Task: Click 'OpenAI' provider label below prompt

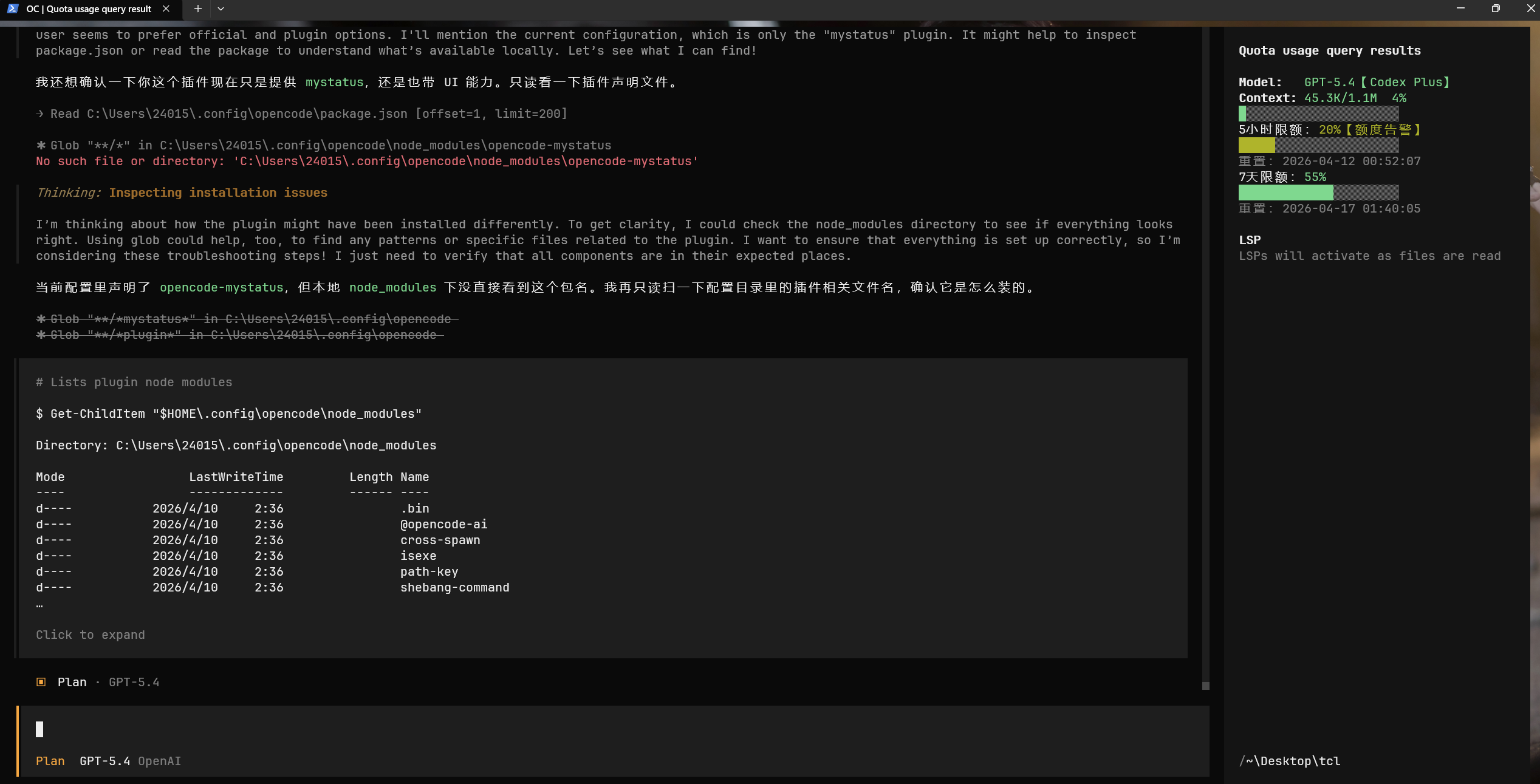Action: point(160,761)
